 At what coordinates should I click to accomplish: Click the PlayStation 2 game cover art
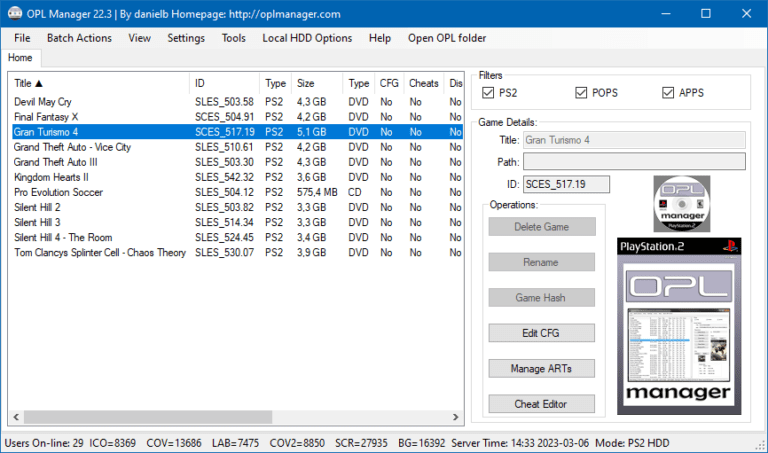679,325
